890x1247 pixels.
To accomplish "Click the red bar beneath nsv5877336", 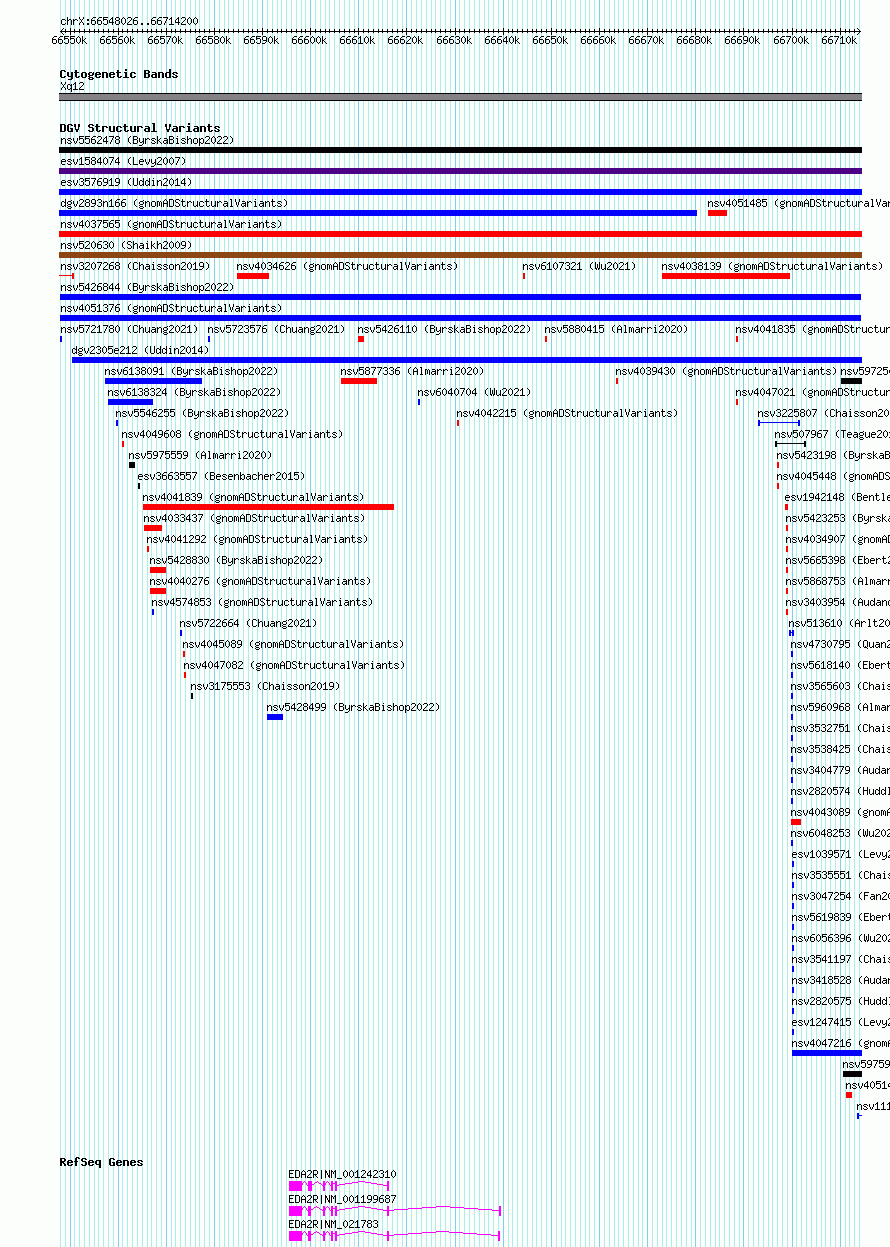I will [359, 381].
